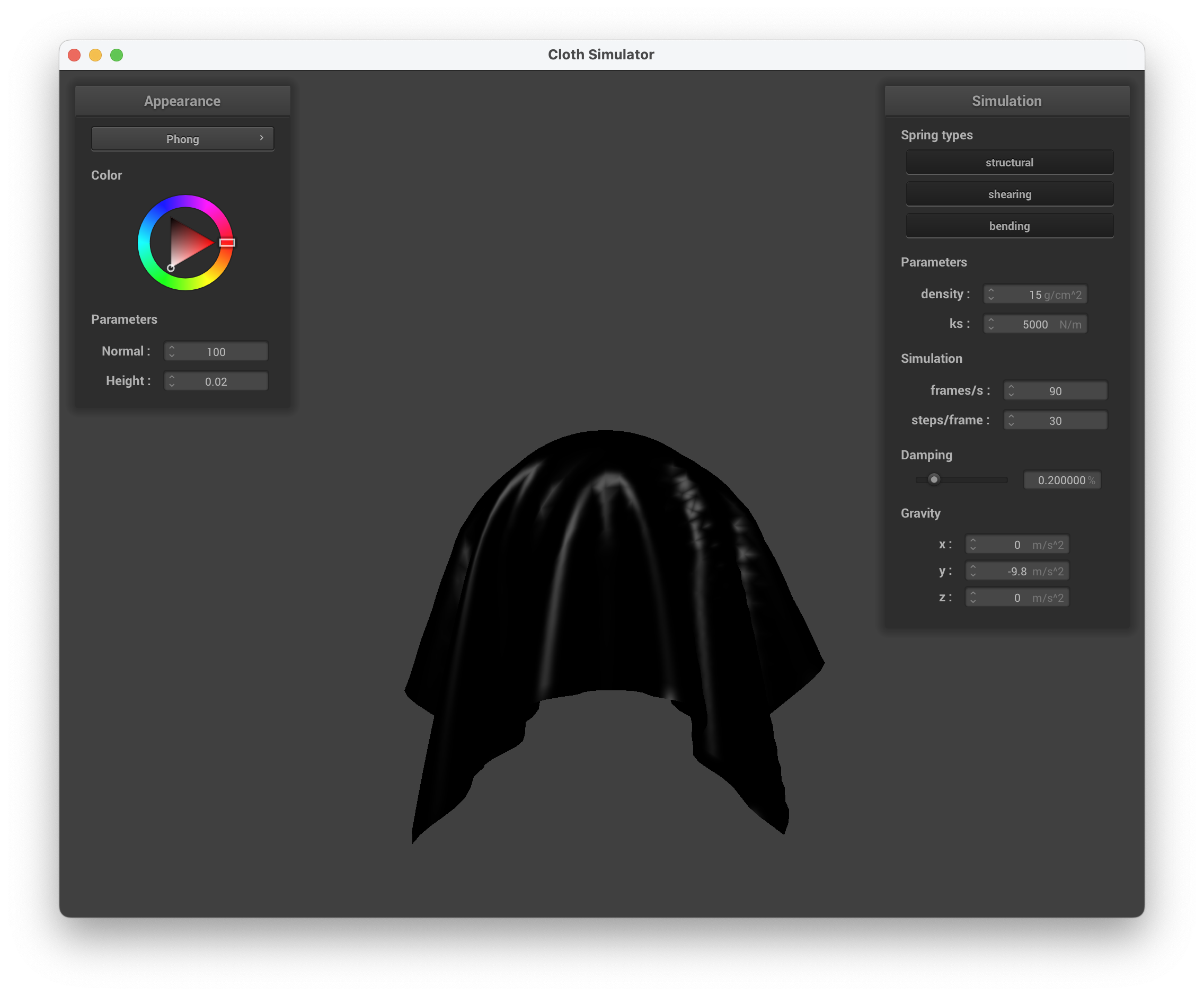Viewport: 1204px width, 996px height.
Task: Click the gravity z value field
Action: (x=1017, y=598)
